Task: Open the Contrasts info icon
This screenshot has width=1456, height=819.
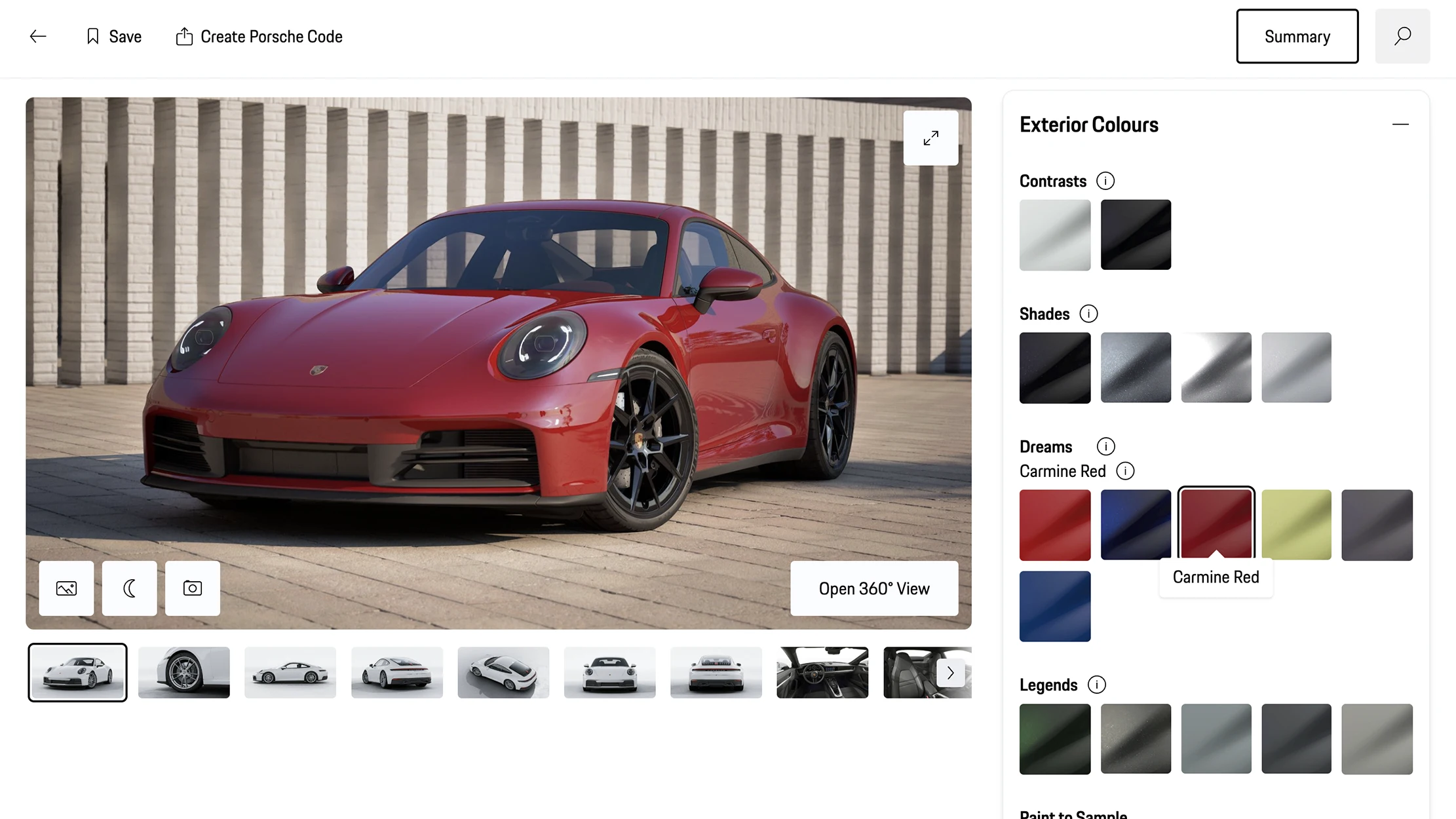Action: (1105, 181)
